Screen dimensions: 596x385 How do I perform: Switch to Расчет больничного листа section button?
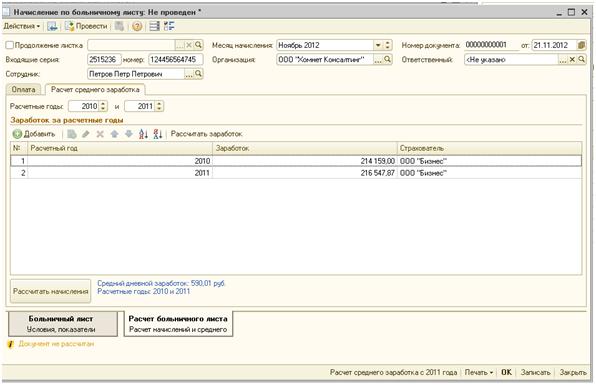click(178, 324)
